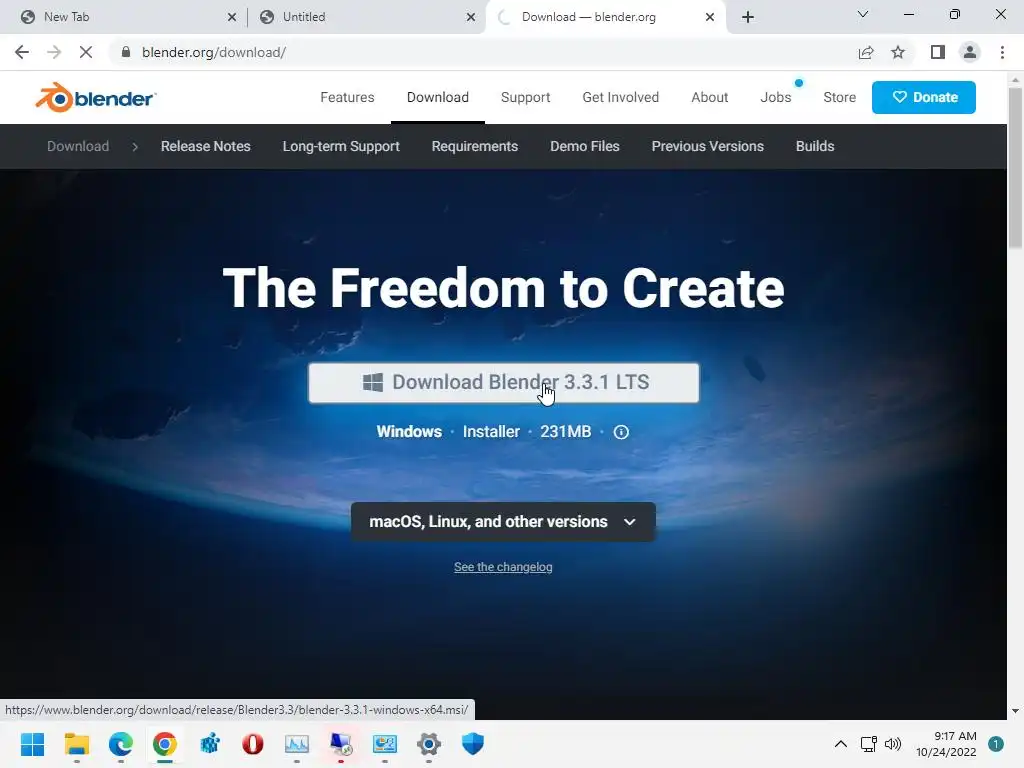1024x768 pixels.
Task: Open the browser side panel icon
Action: point(938,52)
